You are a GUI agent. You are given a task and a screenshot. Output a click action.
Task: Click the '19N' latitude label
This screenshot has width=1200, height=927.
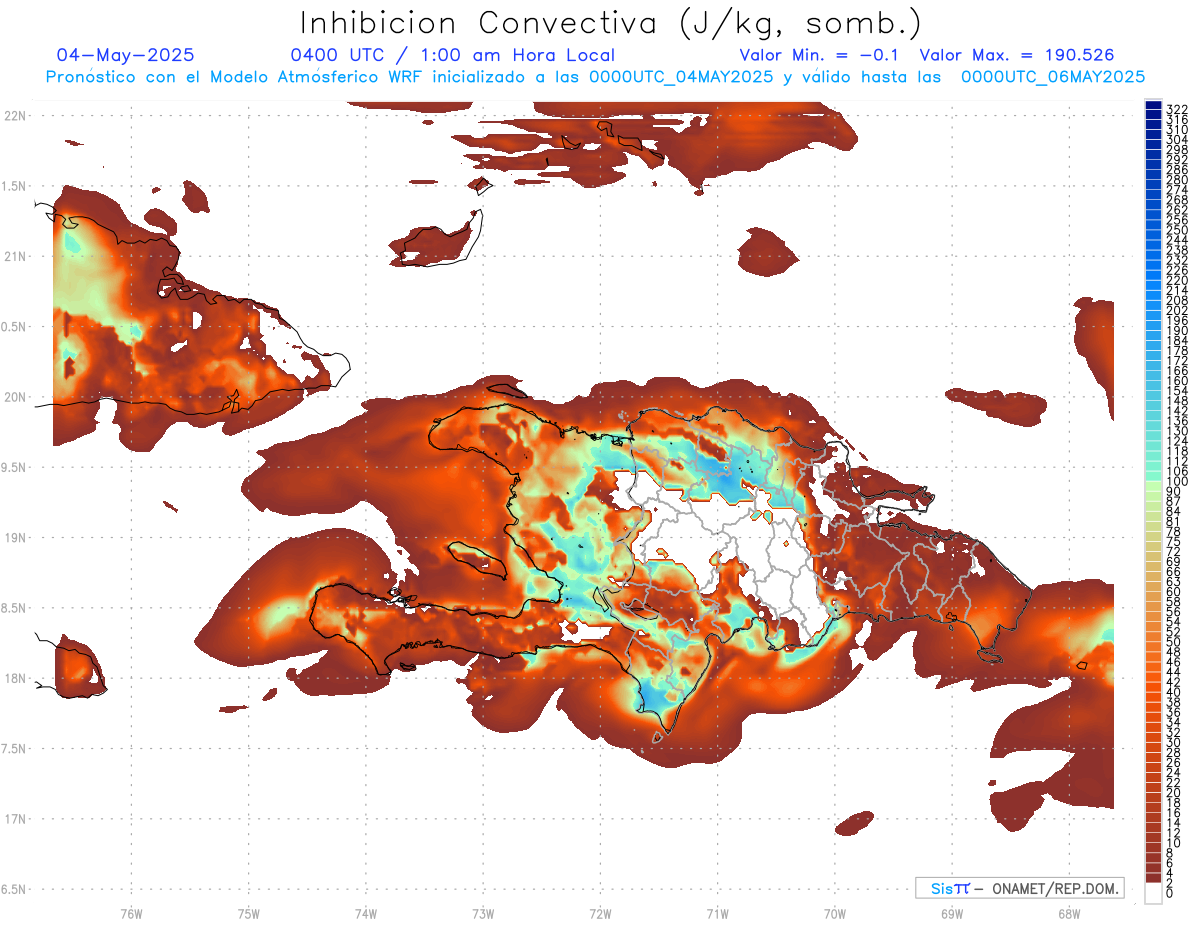pos(15,538)
